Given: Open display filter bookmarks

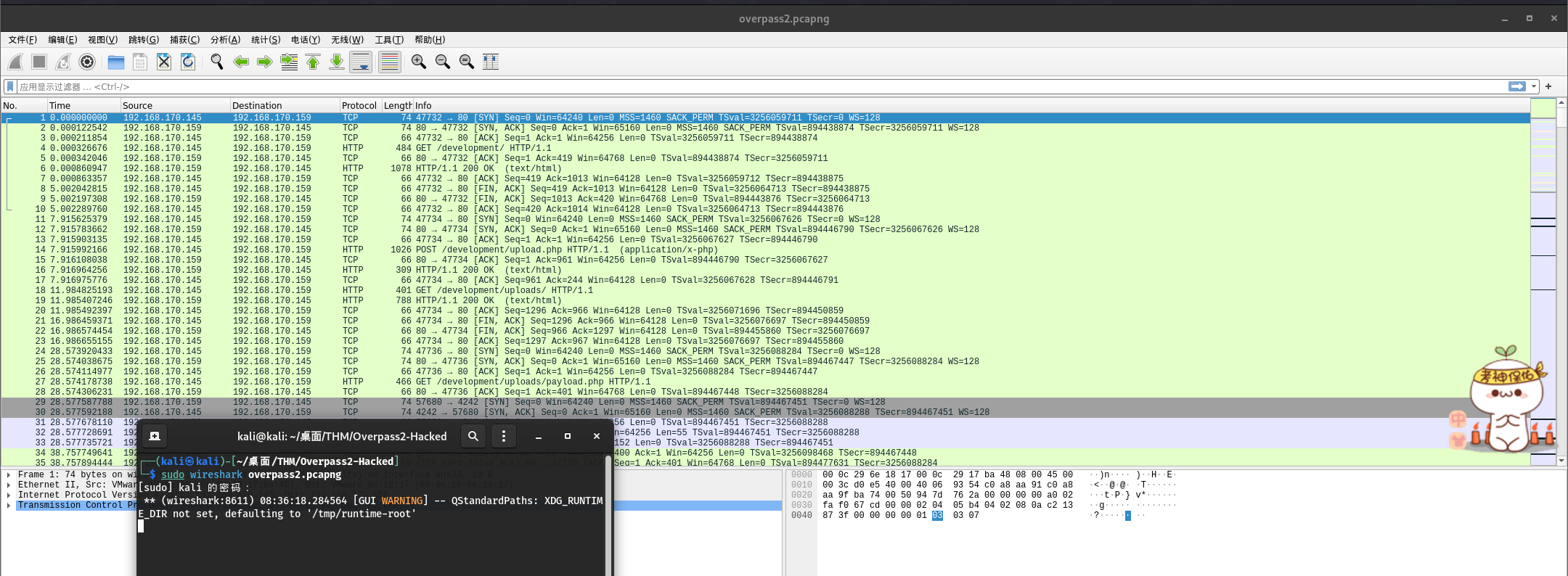Looking at the screenshot, I should (10, 86).
